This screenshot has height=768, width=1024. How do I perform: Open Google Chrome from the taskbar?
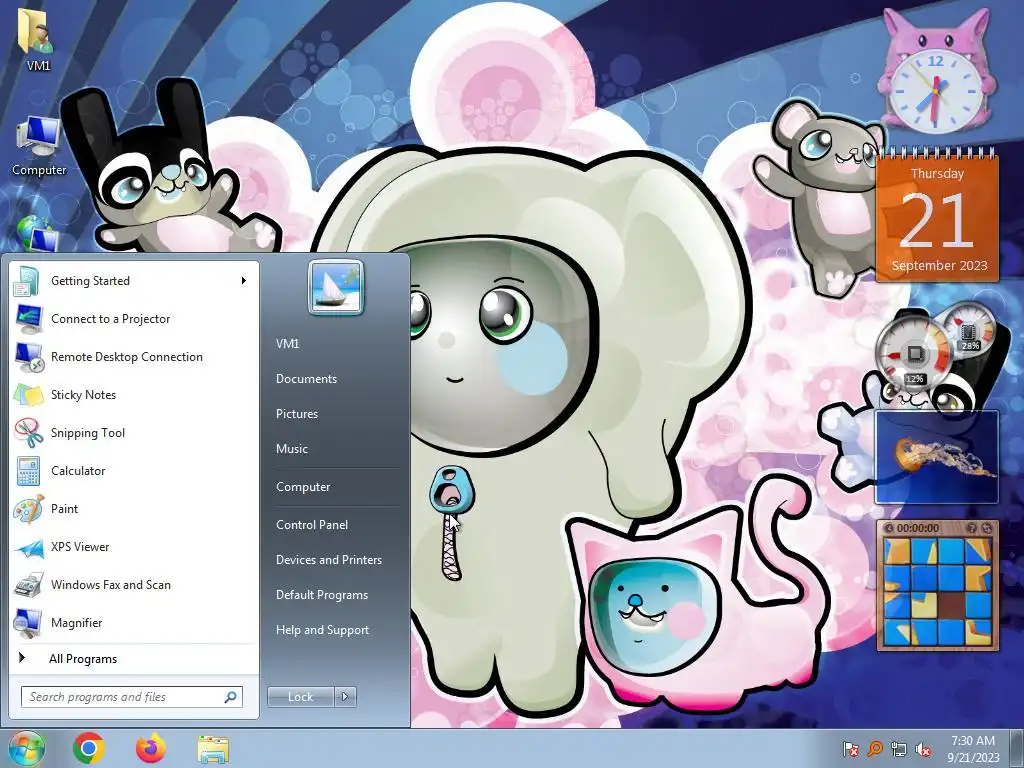[x=89, y=748]
